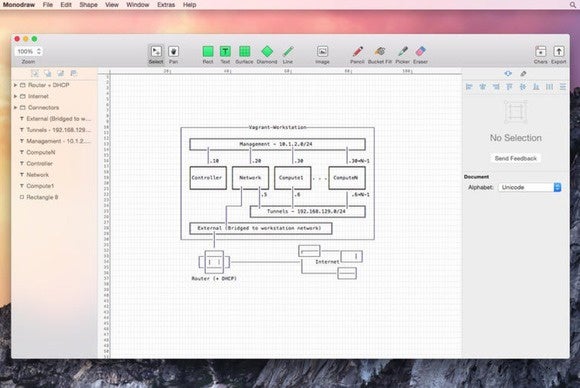Open the File menu
Screen dimensions: 580x388
tap(48, 5)
